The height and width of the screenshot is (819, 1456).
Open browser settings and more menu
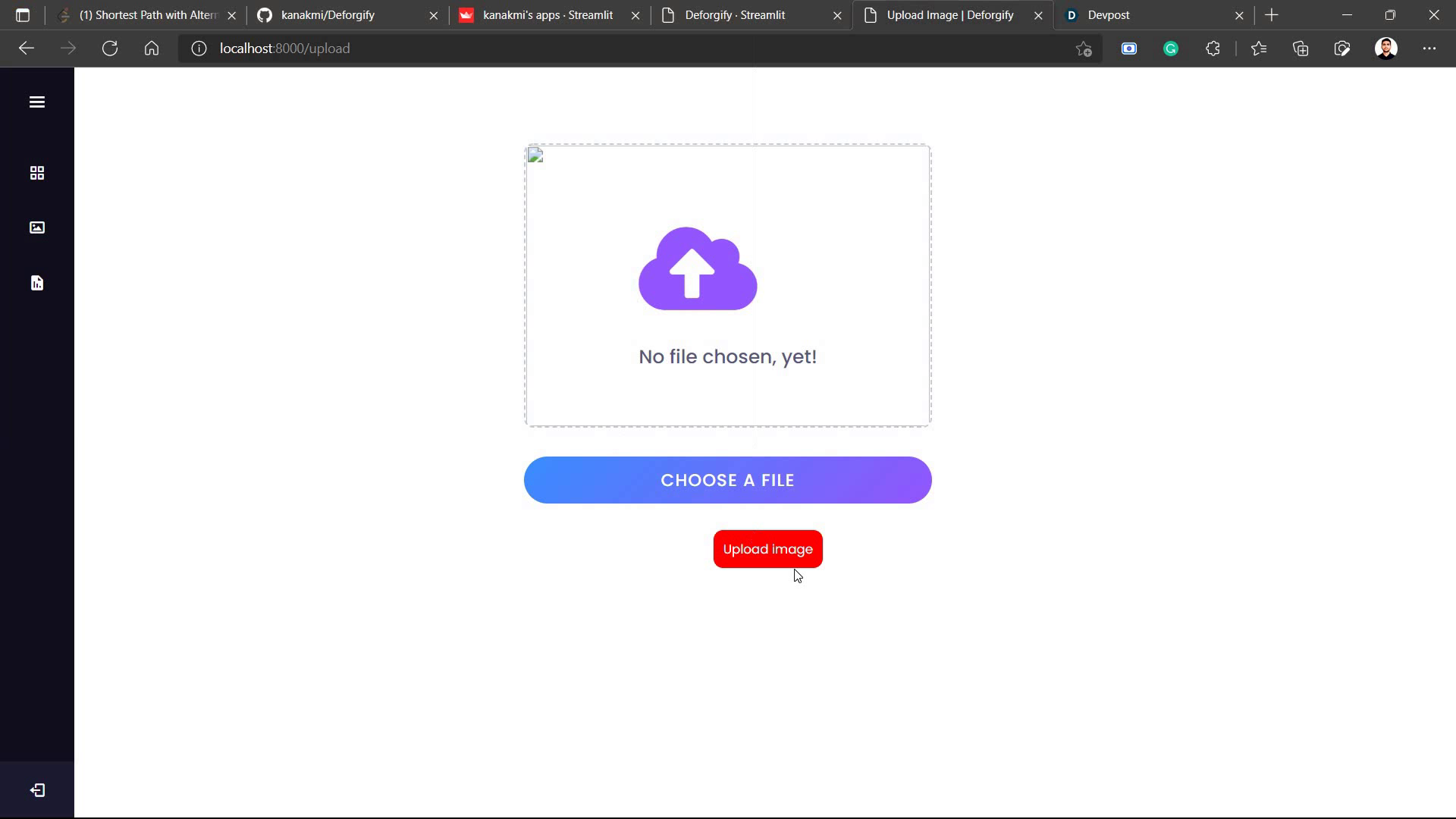pyautogui.click(x=1429, y=49)
